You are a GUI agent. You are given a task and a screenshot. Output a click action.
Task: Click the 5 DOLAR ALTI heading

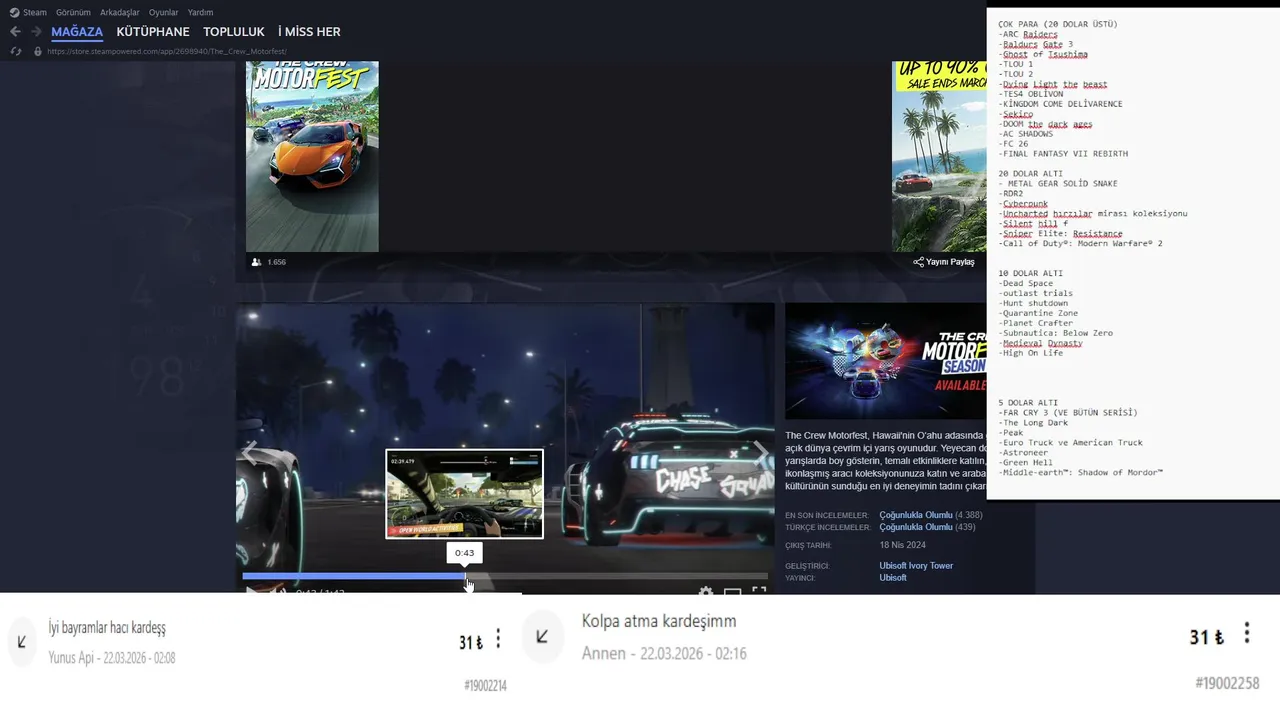tap(1028, 403)
